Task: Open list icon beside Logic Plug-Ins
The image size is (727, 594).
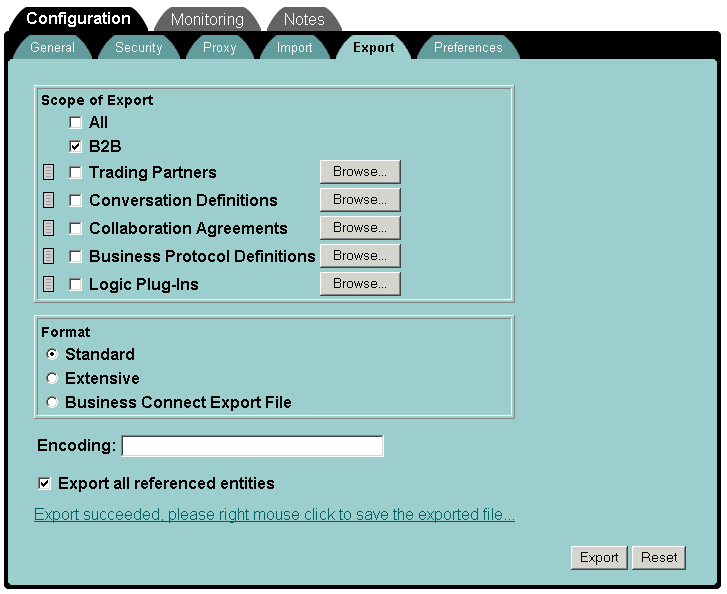Action: tap(48, 284)
